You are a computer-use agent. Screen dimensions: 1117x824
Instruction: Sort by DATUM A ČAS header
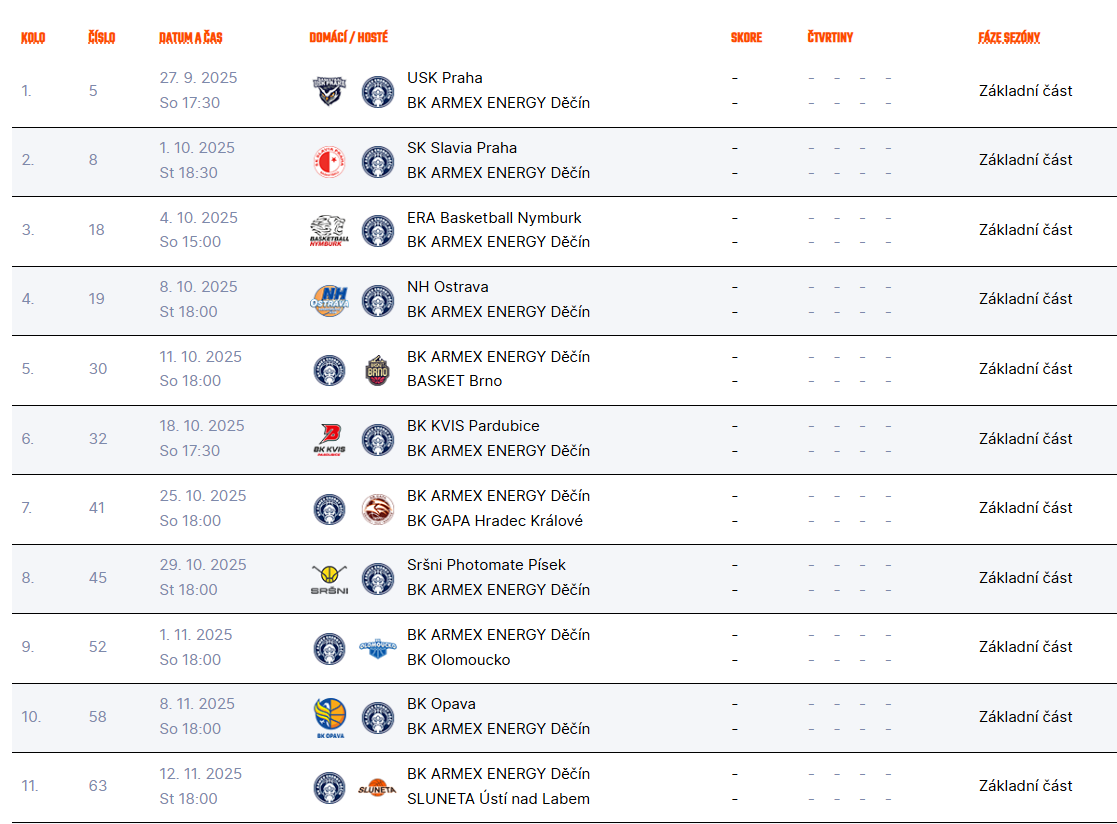tap(190, 38)
